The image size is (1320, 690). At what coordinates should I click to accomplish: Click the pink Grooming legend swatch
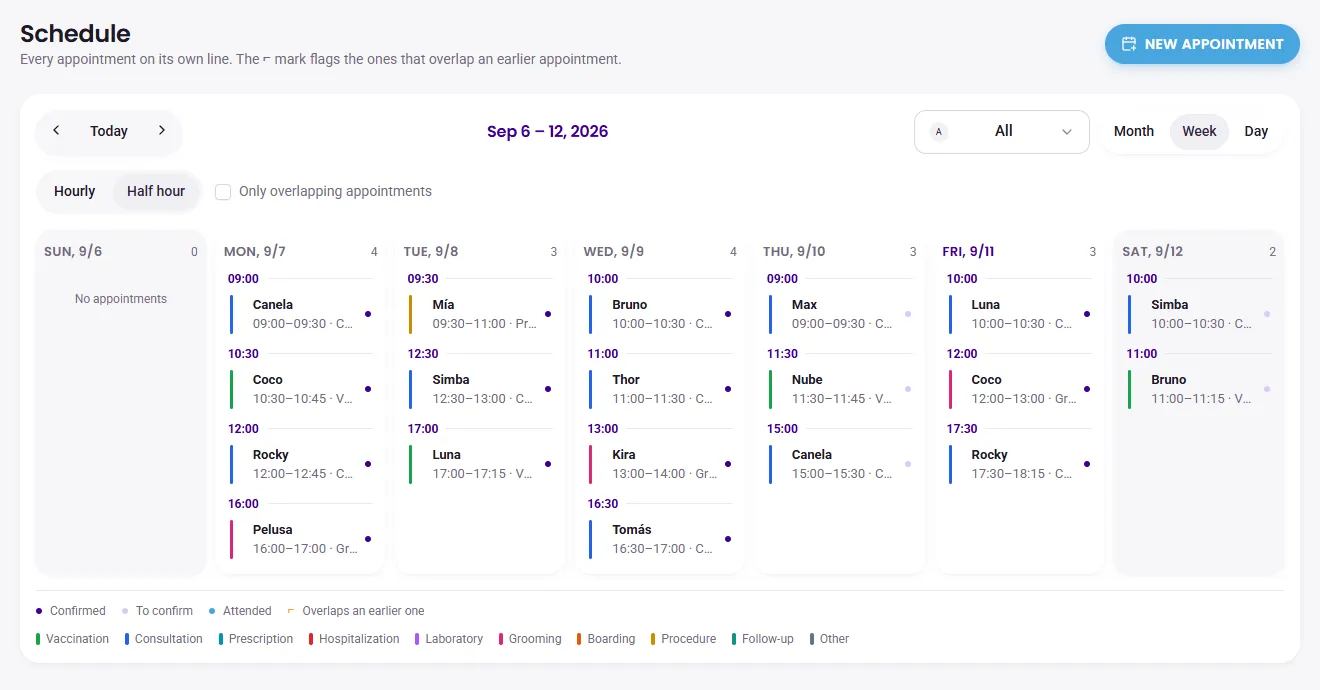501,639
